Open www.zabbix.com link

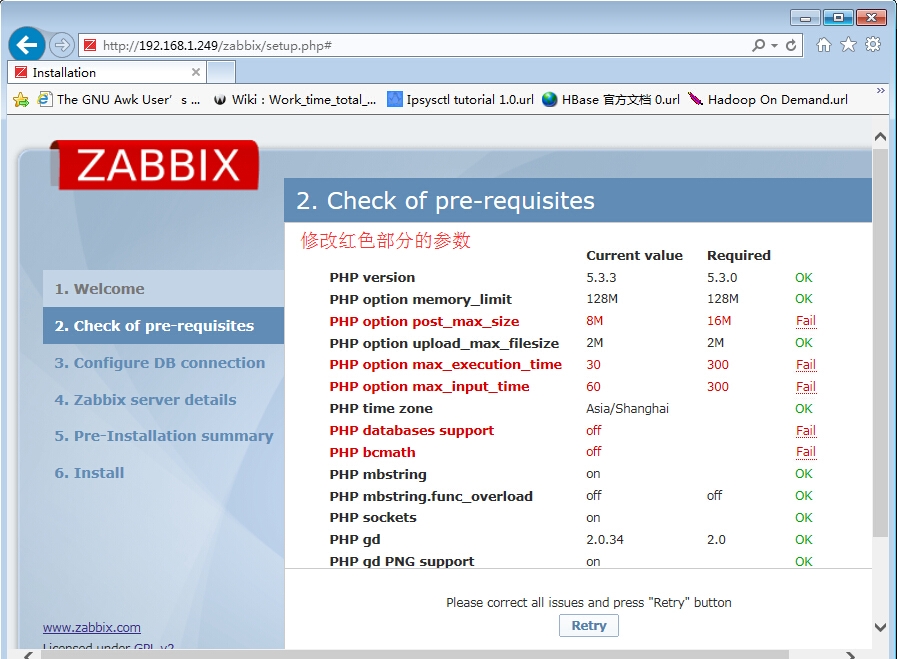92,628
